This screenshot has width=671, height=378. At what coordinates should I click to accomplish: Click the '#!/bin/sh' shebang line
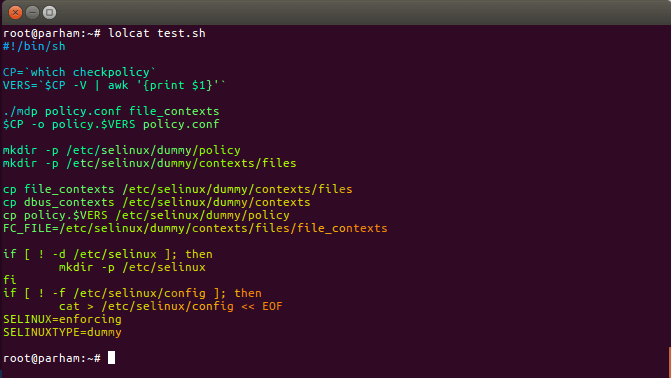pos(34,46)
